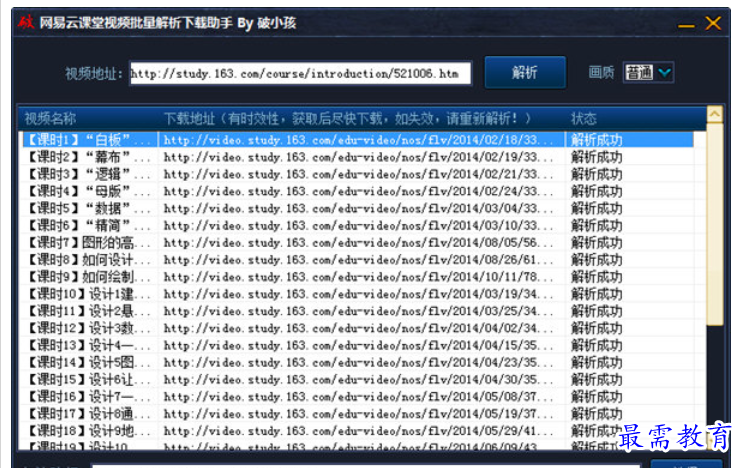This screenshot has height=468, width=740.
Task: Select row 【课时2】“幕布”
Action: (357, 157)
